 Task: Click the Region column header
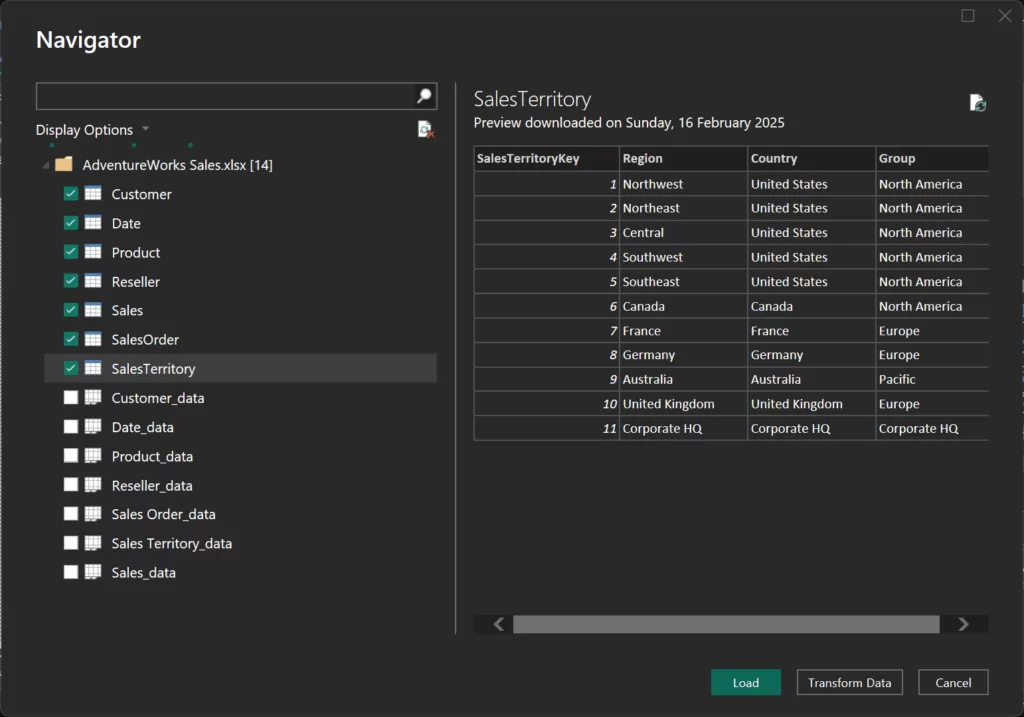(683, 159)
